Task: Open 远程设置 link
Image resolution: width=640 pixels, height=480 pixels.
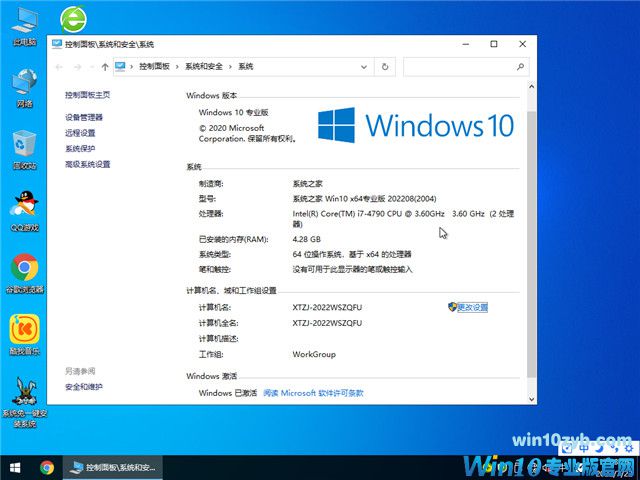Action: coord(80,133)
